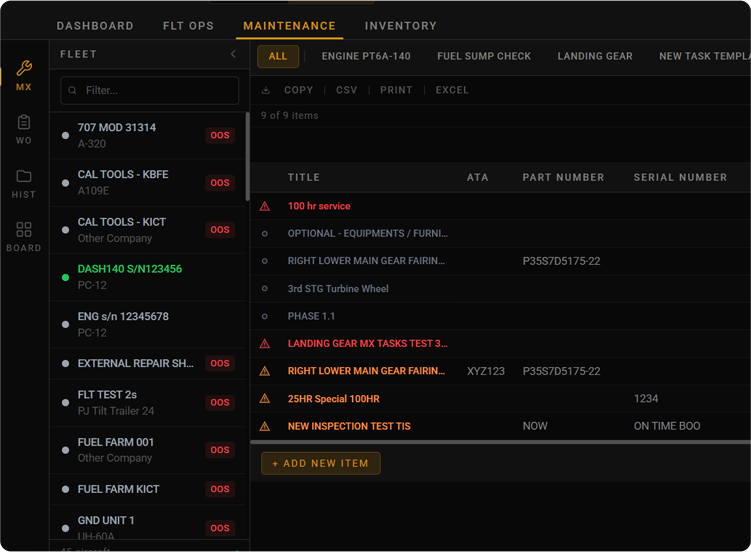
Task: Open the NEW INSPECTION TEST TIS item
Action: 349,426
